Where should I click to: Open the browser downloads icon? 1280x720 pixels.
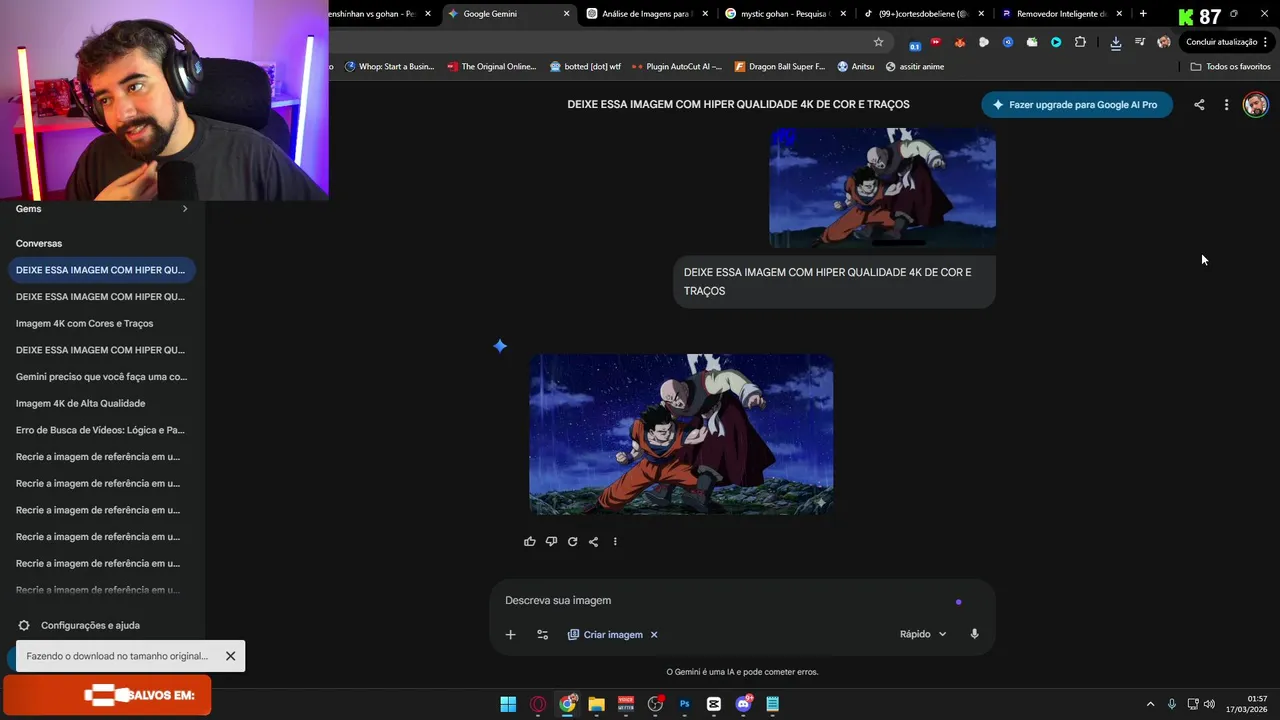(1115, 42)
